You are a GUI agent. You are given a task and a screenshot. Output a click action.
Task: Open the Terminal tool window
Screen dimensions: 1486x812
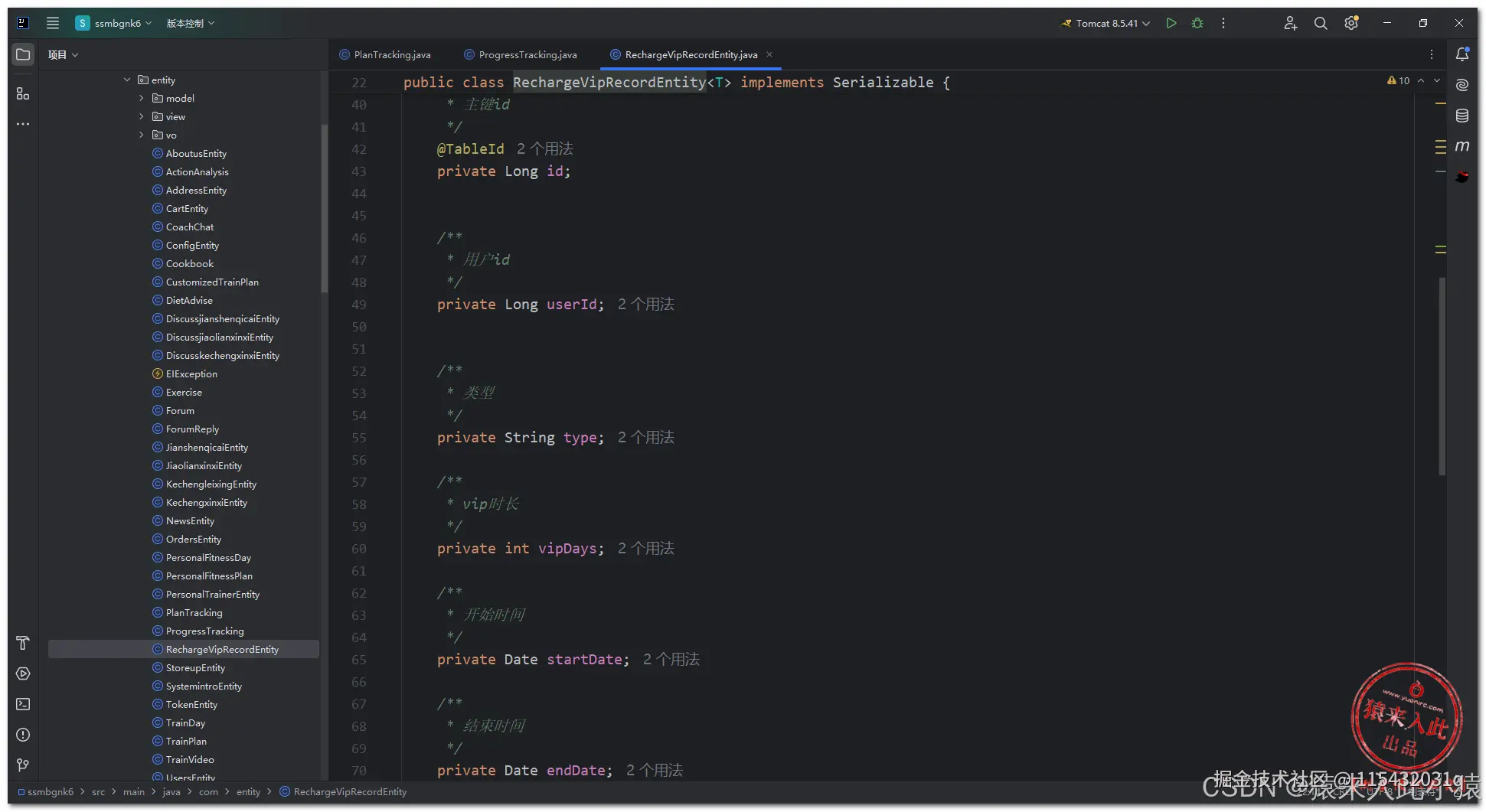tap(23, 704)
